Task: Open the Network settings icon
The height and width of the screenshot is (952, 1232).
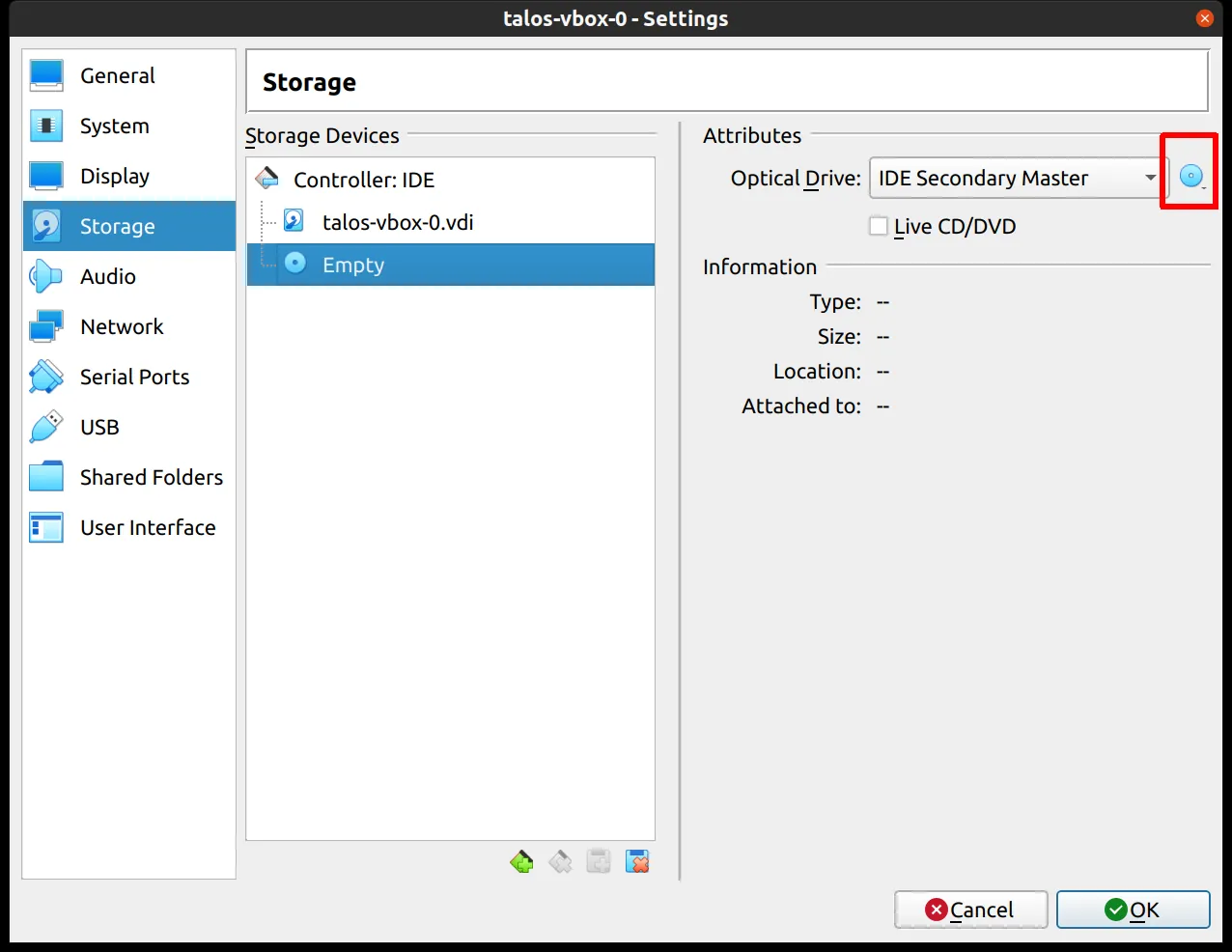Action: [x=46, y=326]
